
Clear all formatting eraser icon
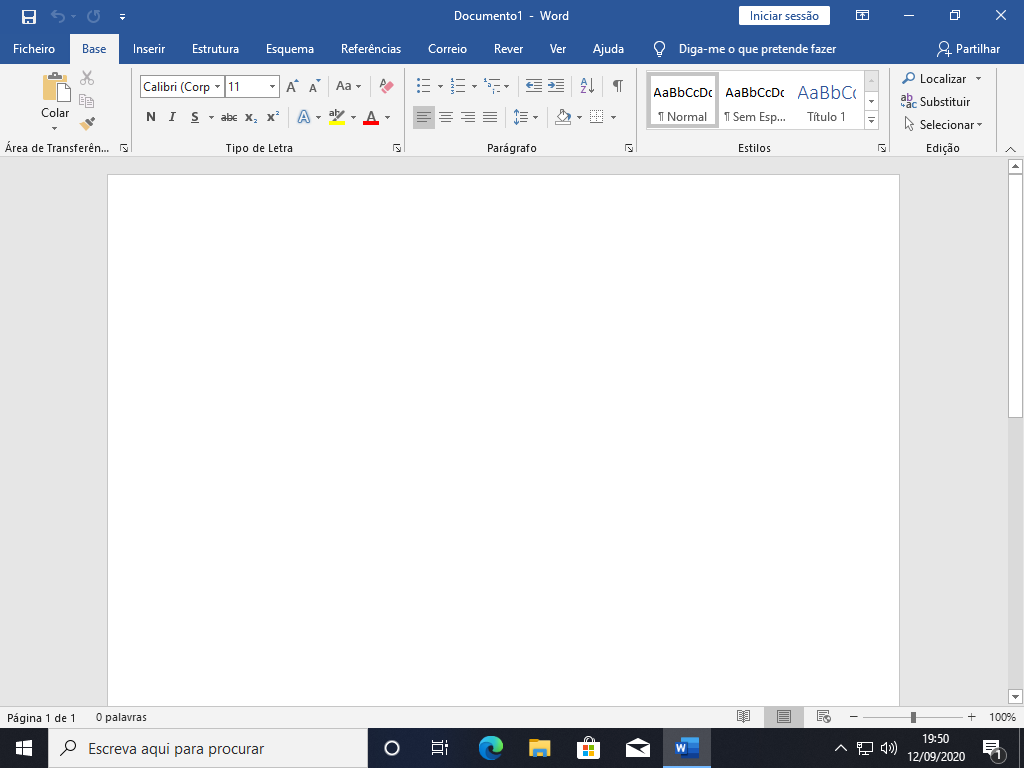tap(387, 86)
